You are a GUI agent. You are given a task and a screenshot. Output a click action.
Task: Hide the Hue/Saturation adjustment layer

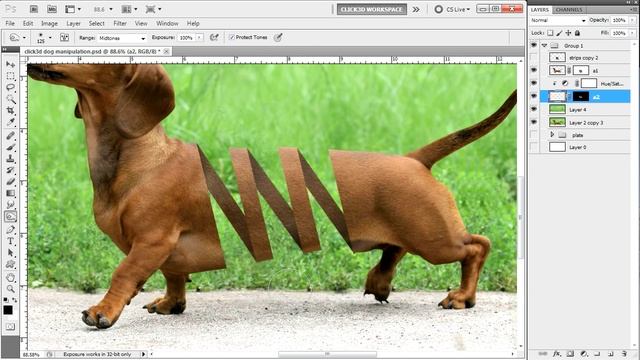(x=534, y=83)
